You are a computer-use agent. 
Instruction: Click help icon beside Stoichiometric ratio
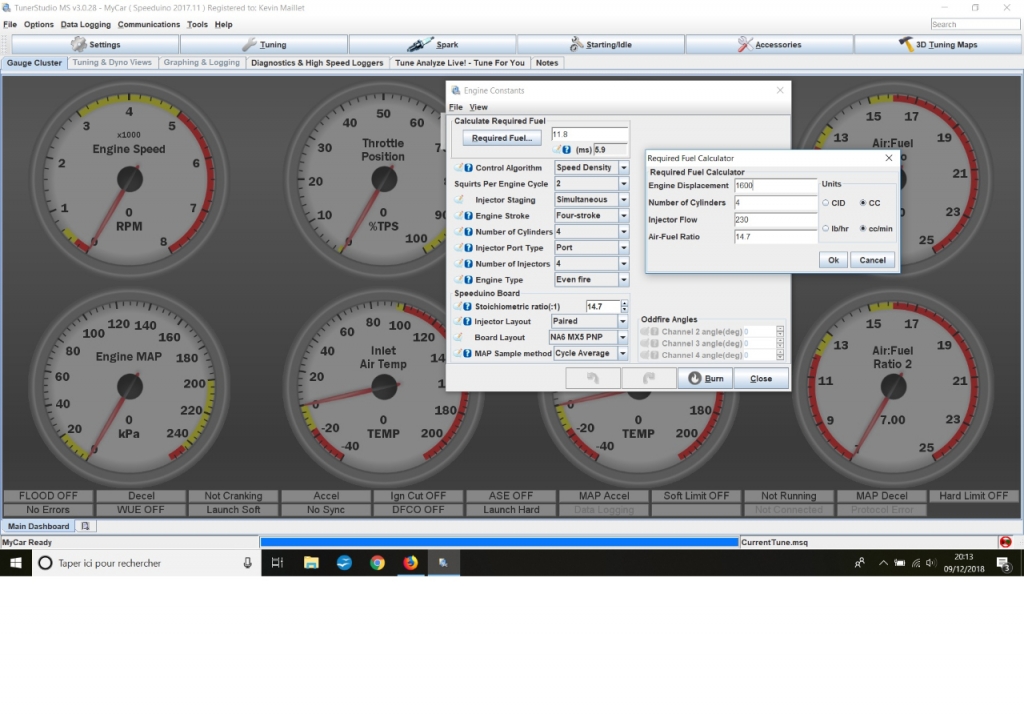pos(468,306)
